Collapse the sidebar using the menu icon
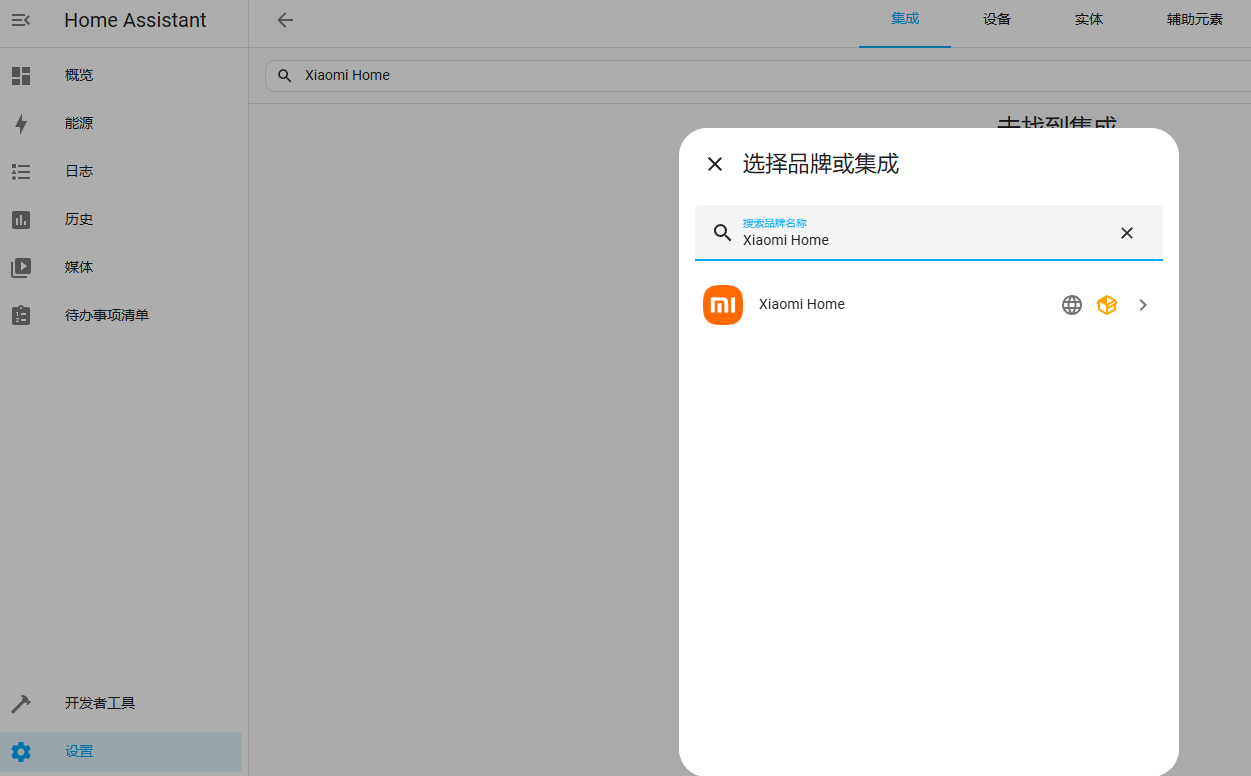The width and height of the screenshot is (1251, 776). click(x=21, y=20)
